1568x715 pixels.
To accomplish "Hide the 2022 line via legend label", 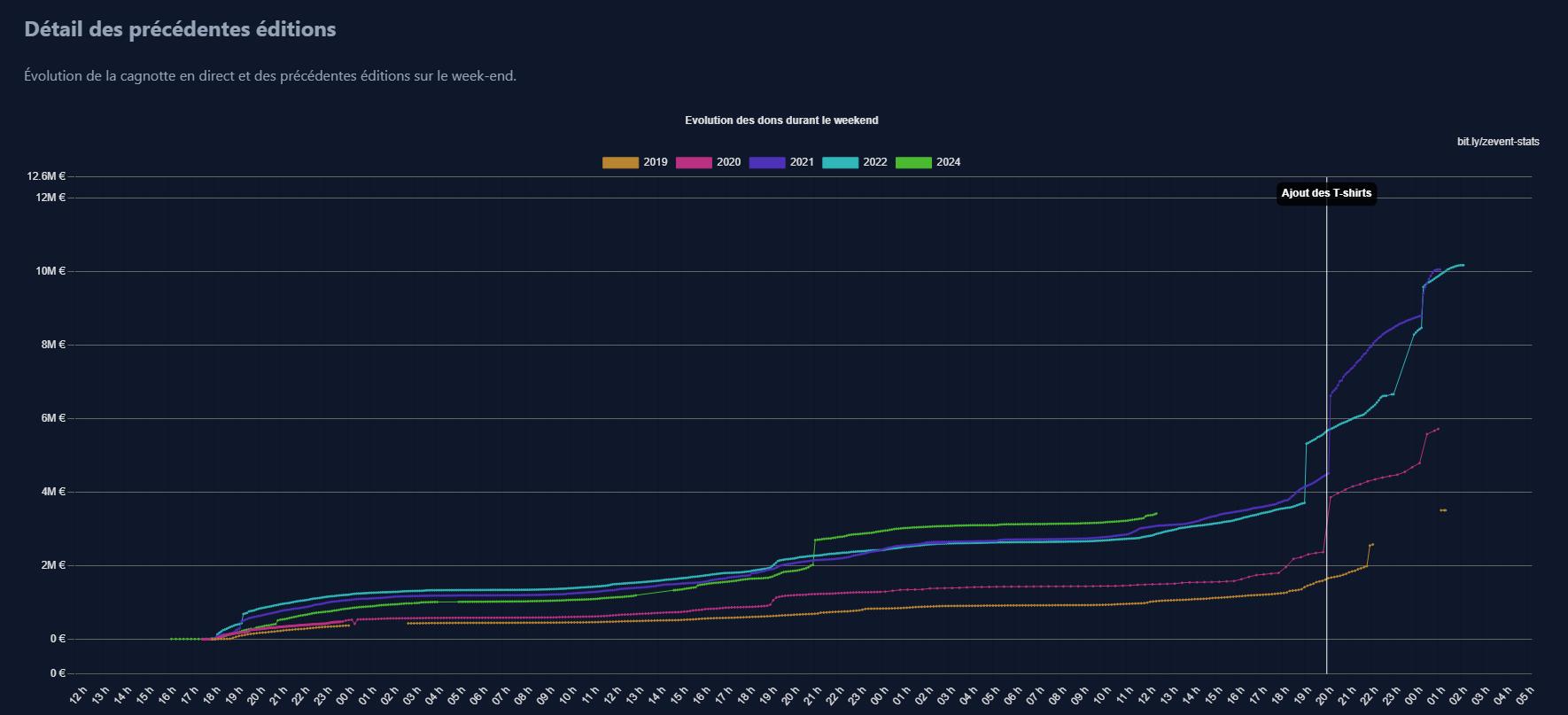I will pos(875,162).
